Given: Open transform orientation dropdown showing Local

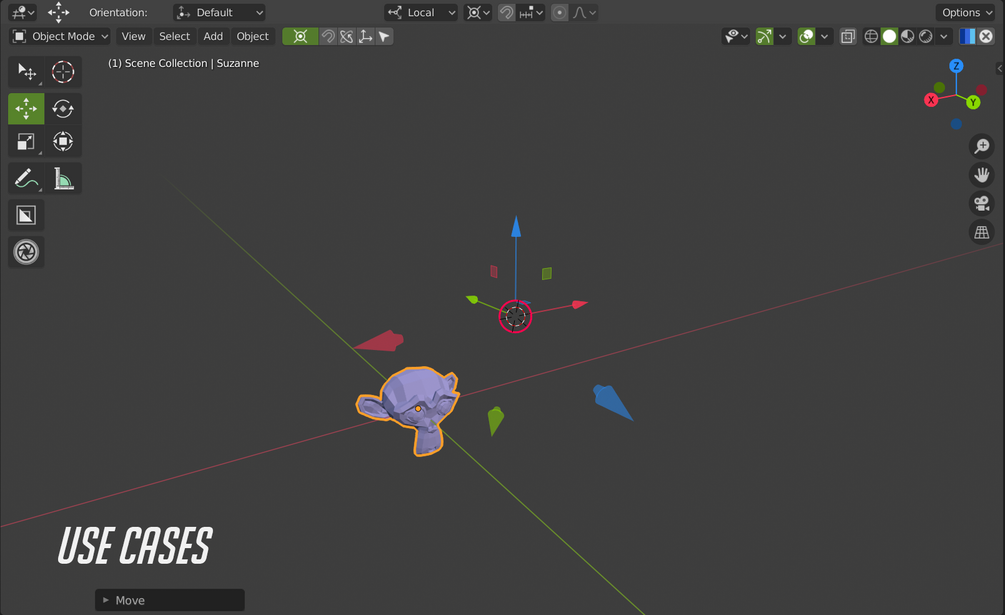Looking at the screenshot, I should [x=421, y=12].
